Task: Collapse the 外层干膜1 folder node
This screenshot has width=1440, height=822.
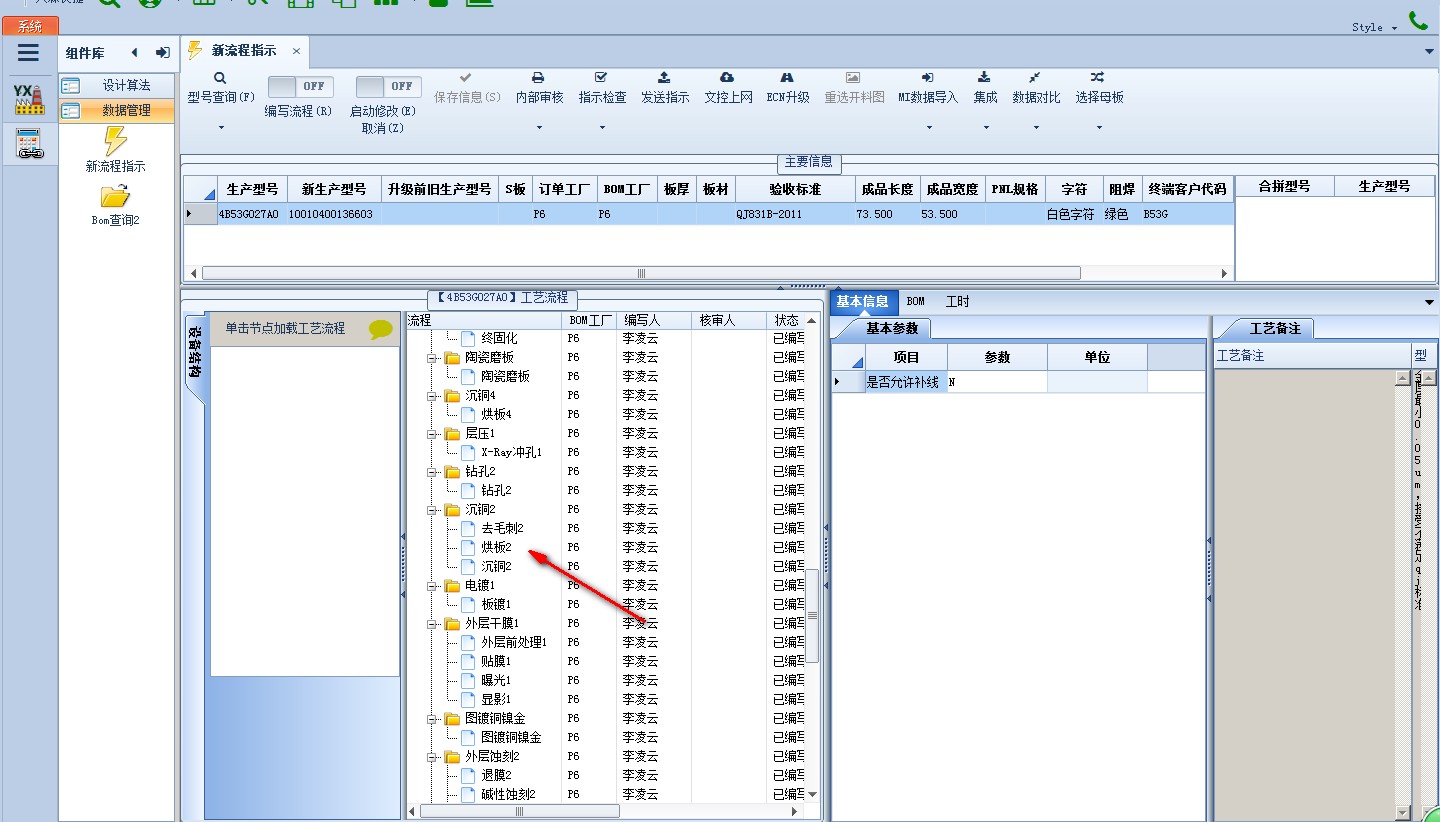Action: 433,624
